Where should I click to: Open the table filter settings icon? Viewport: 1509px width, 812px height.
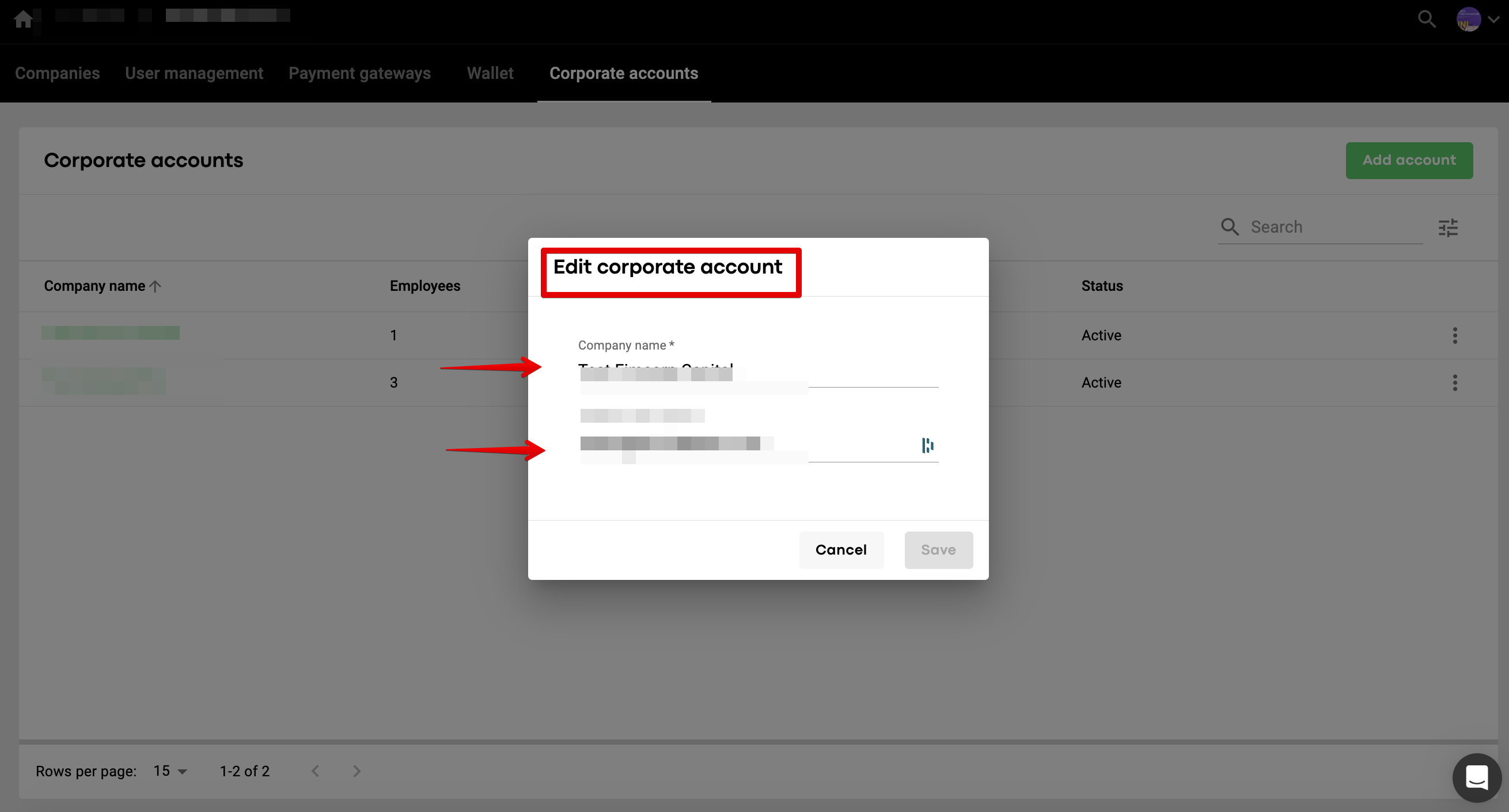pos(1447,227)
